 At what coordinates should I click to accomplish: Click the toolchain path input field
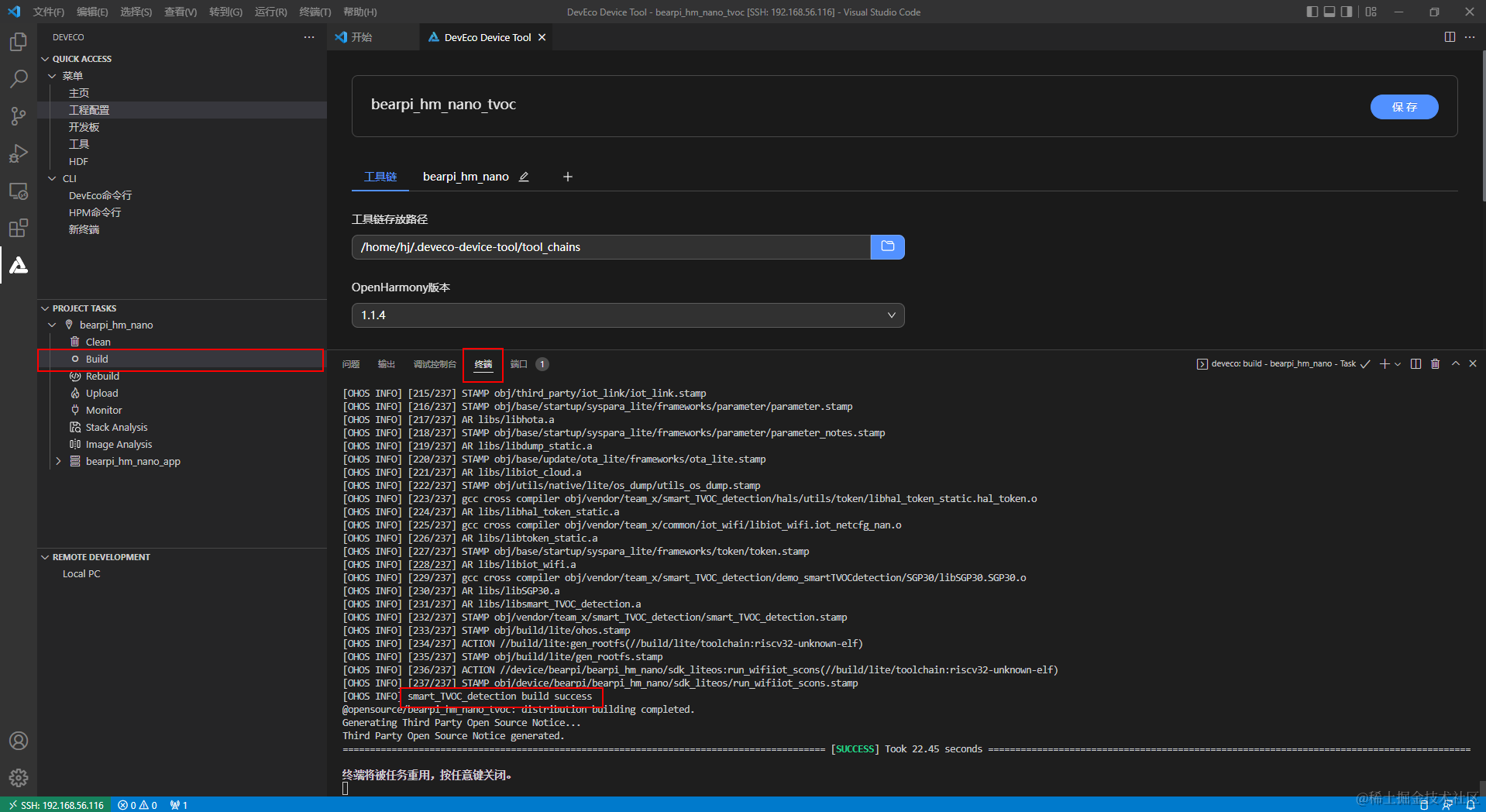(611, 247)
